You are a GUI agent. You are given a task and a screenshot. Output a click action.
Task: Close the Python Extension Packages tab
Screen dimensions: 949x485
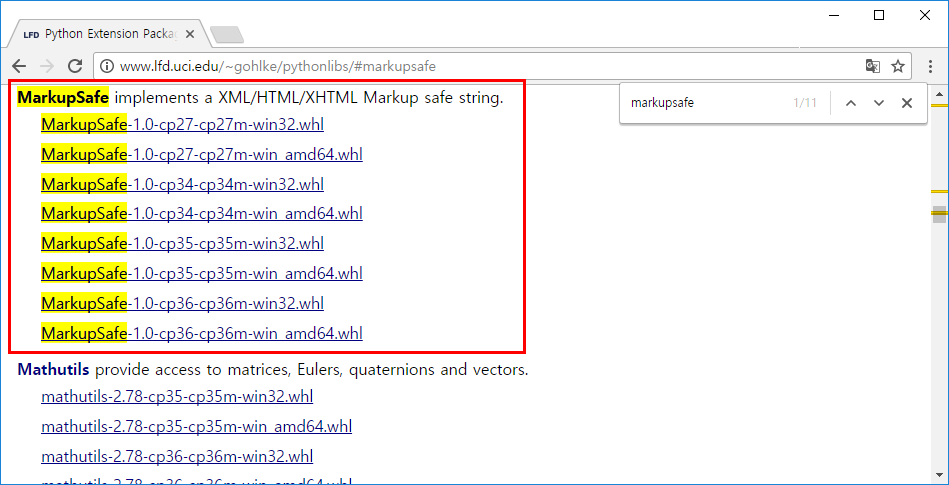point(189,35)
